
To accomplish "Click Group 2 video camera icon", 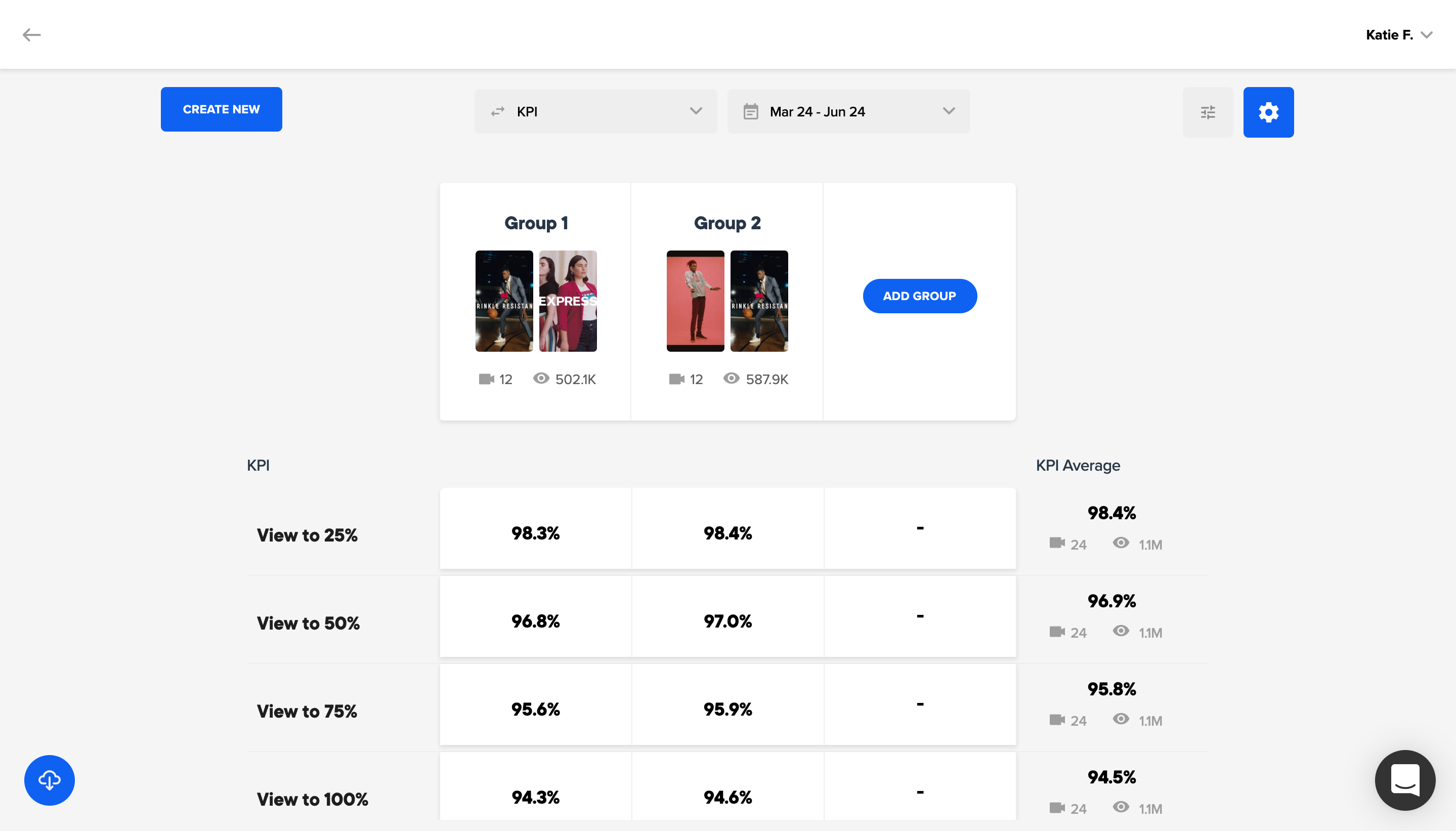I will tap(676, 379).
